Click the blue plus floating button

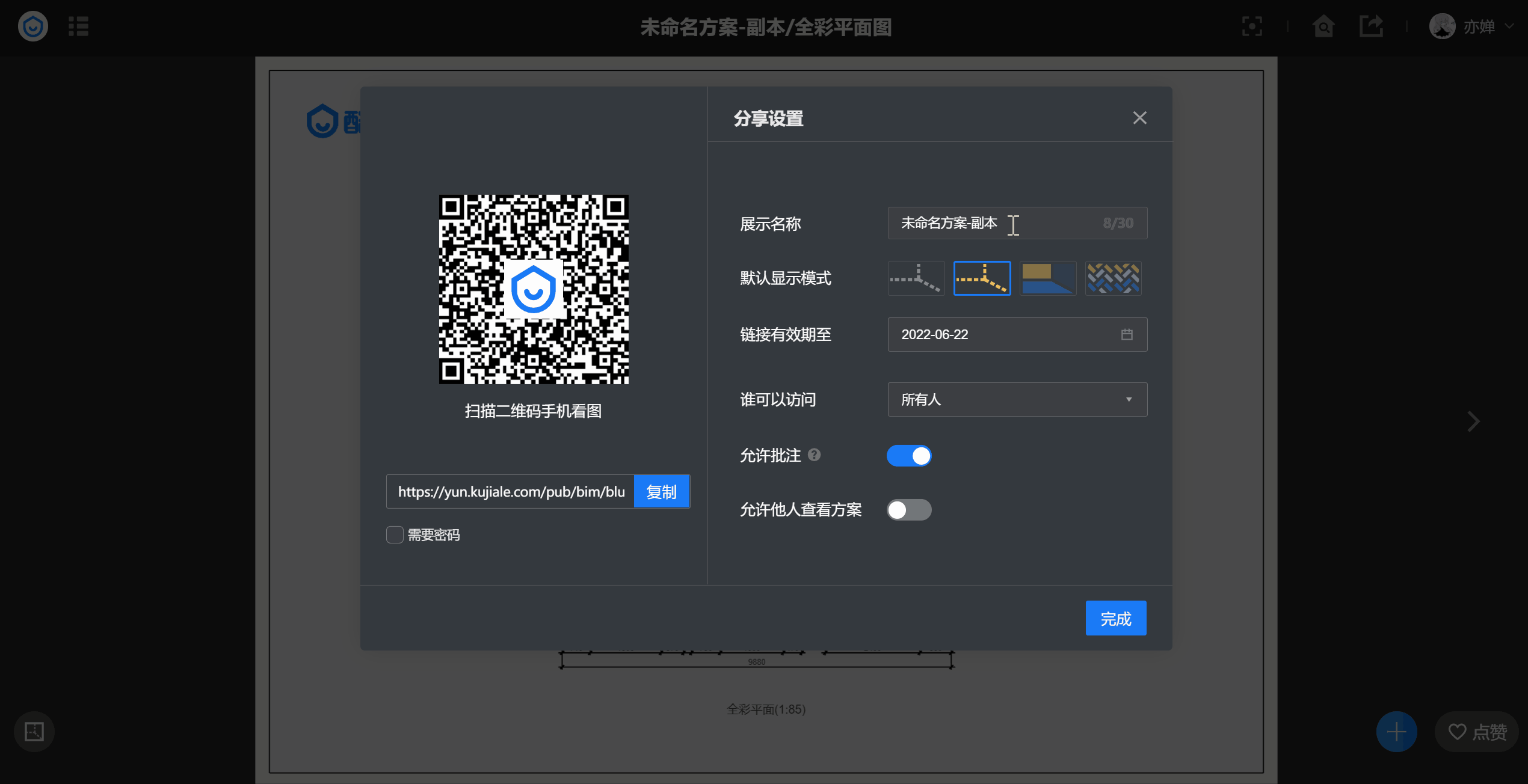pos(1396,732)
